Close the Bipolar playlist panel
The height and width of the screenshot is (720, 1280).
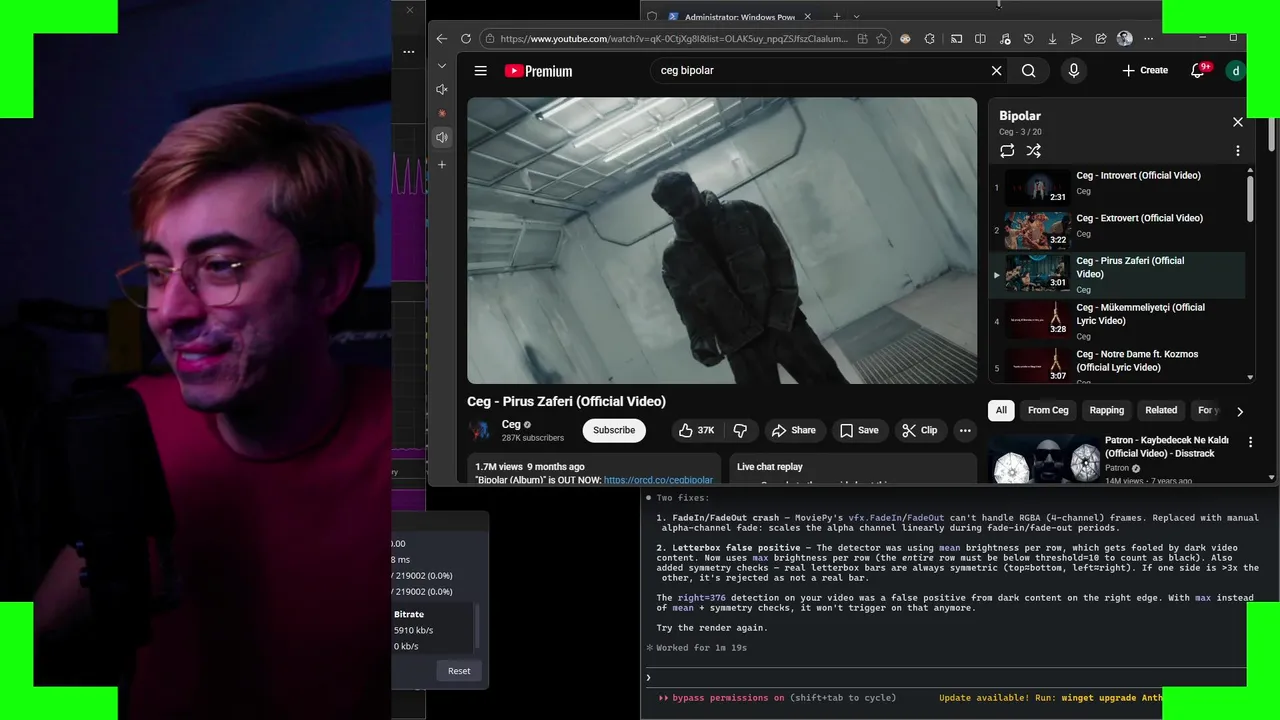1238,122
